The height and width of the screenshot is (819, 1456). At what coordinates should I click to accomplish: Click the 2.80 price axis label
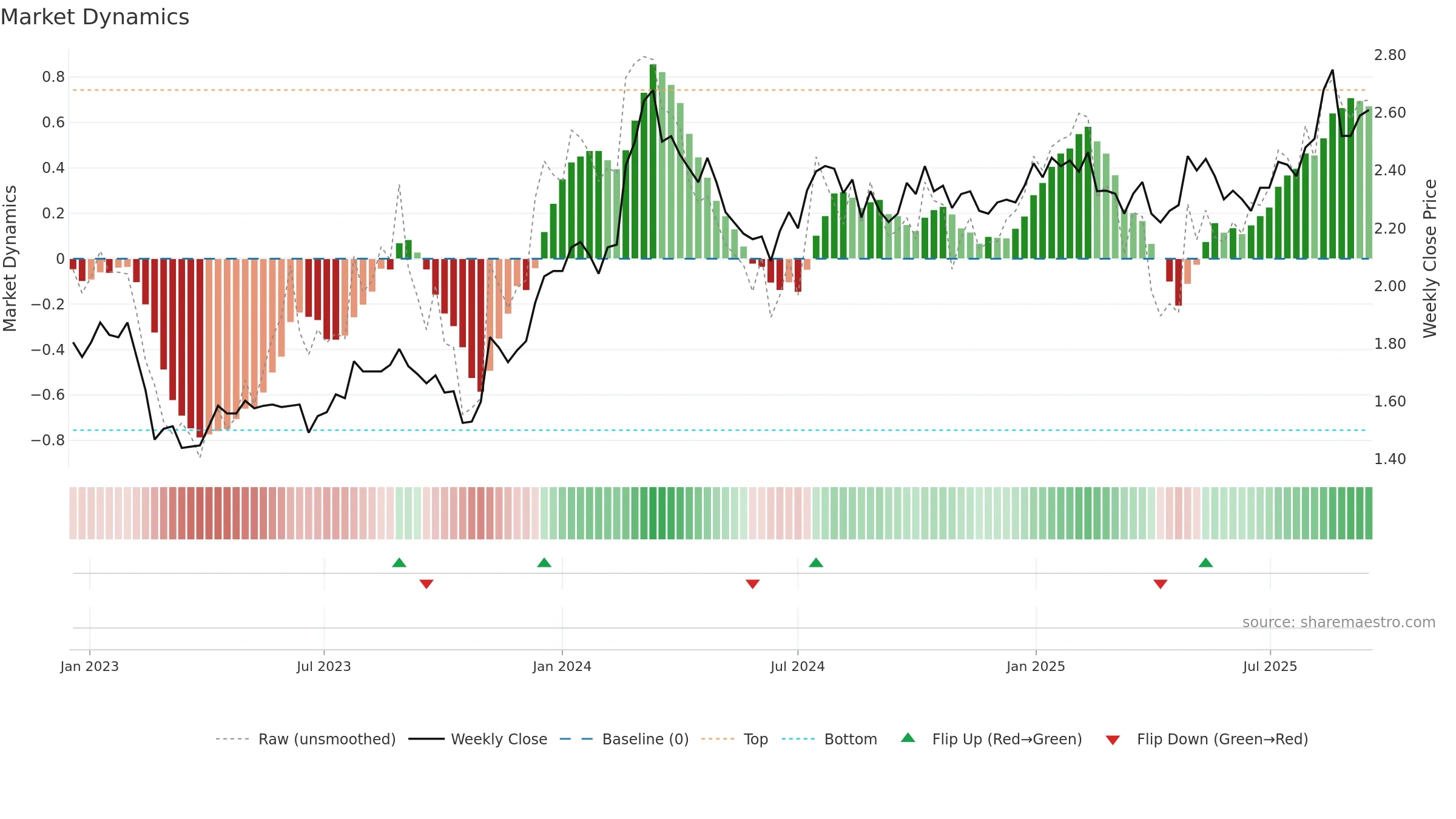(x=1390, y=55)
